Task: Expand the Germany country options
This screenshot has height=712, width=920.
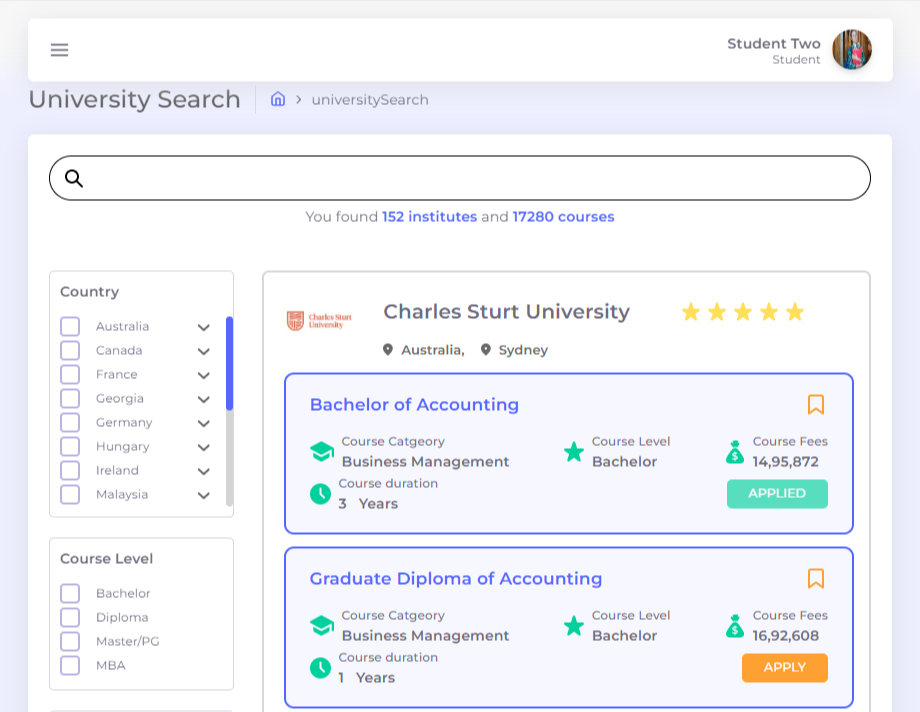Action: click(x=203, y=423)
